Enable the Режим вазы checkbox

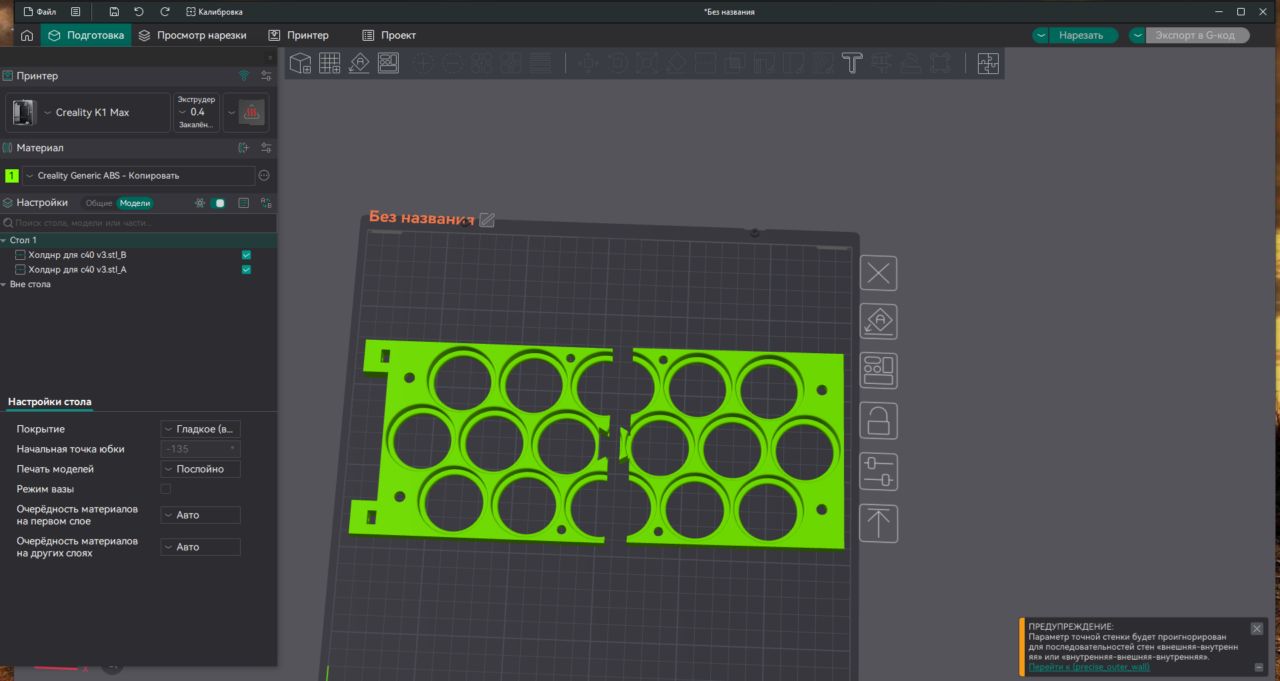click(166, 489)
